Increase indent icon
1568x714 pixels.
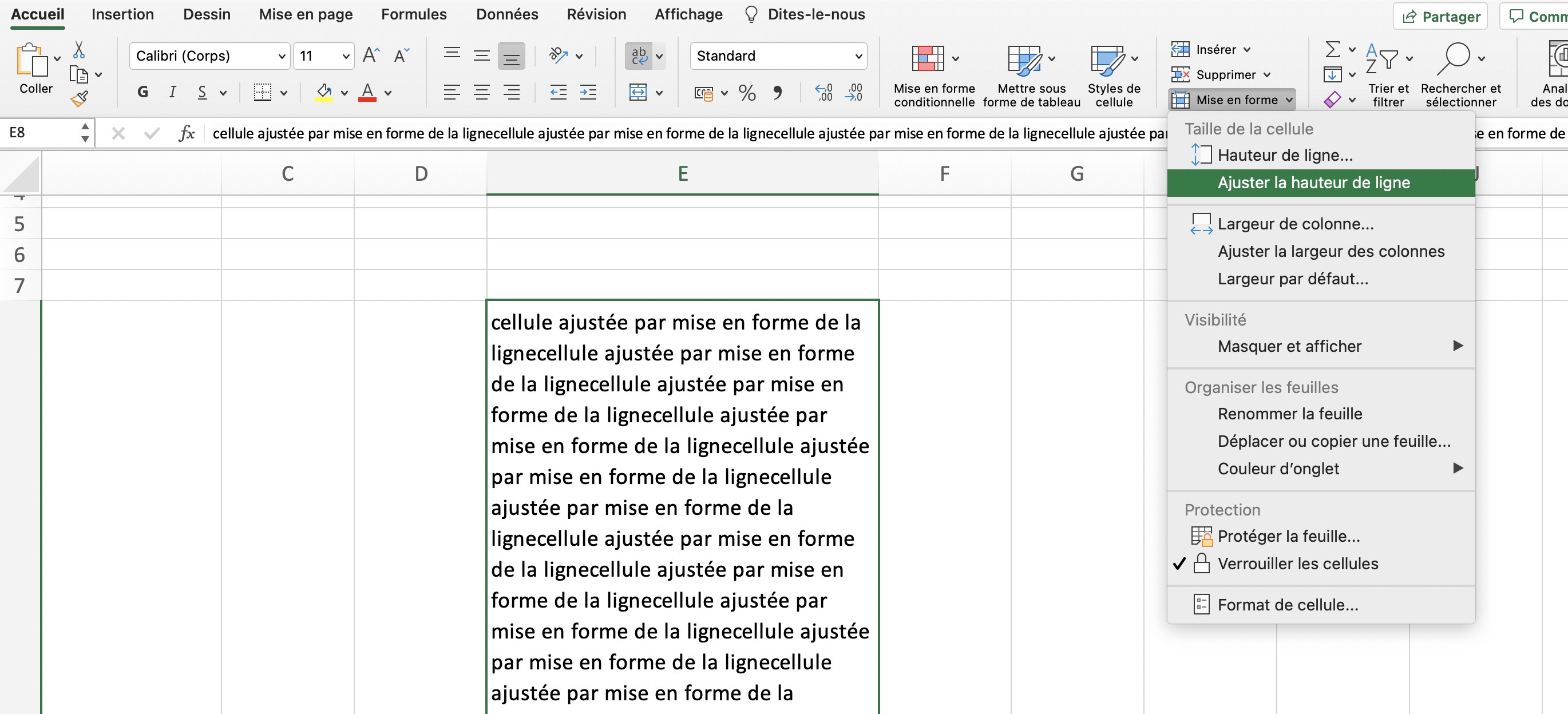(x=588, y=93)
